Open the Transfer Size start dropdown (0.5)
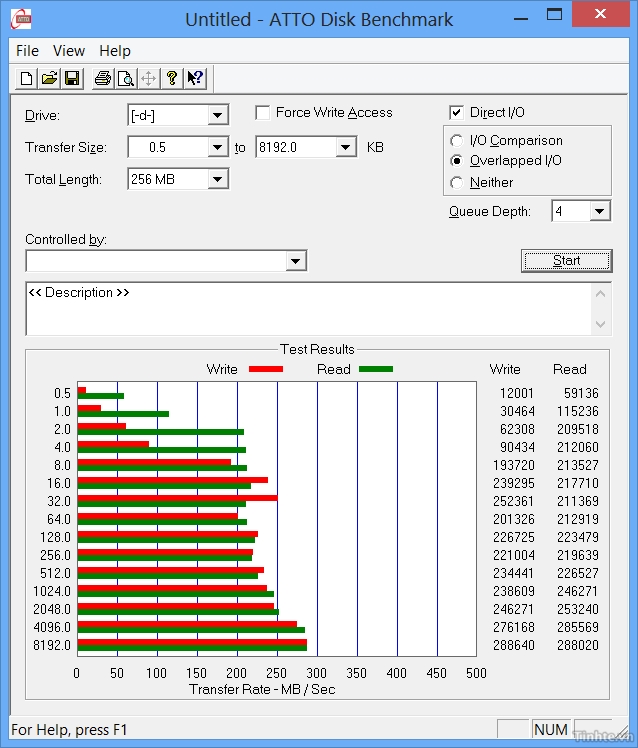The image size is (638, 748). point(217,147)
